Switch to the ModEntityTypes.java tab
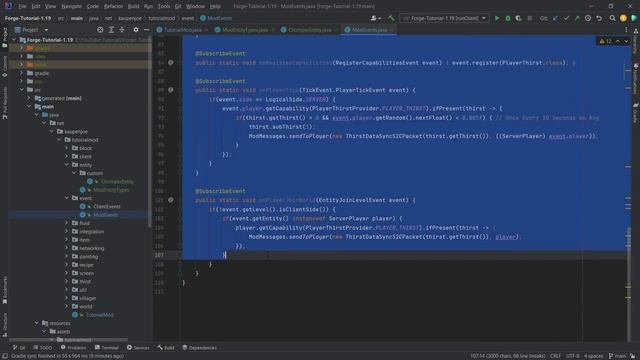640x360 pixels. [x=245, y=30]
